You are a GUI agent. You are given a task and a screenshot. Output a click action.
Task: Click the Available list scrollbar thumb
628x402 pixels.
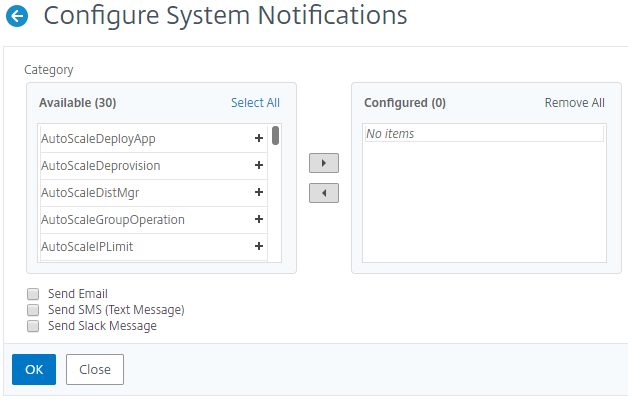coord(275,135)
